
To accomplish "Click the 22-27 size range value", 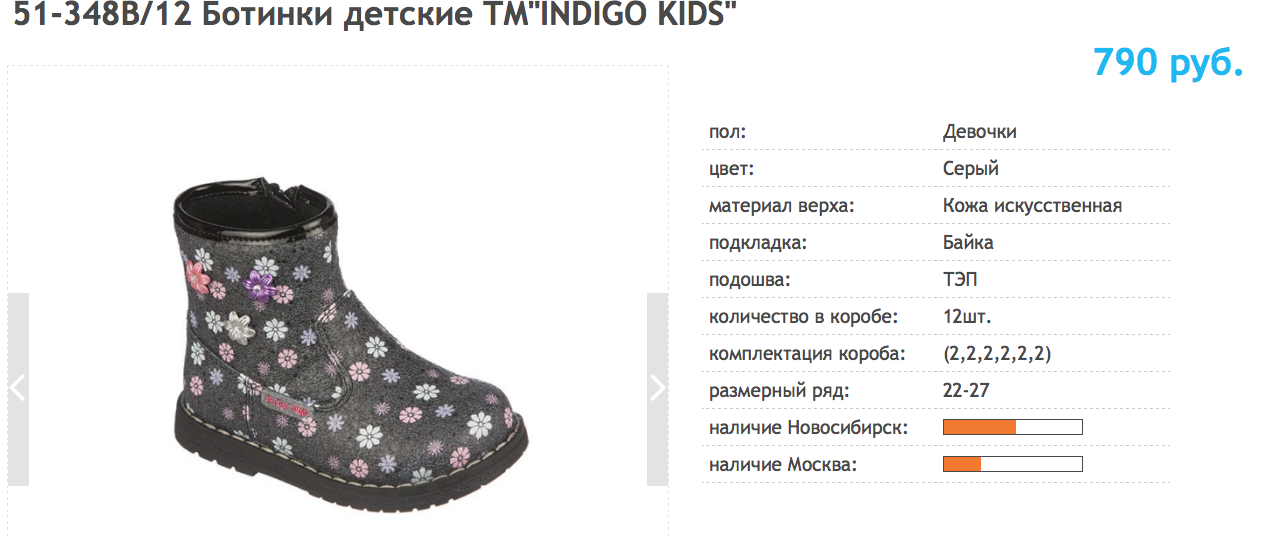I will (966, 391).
